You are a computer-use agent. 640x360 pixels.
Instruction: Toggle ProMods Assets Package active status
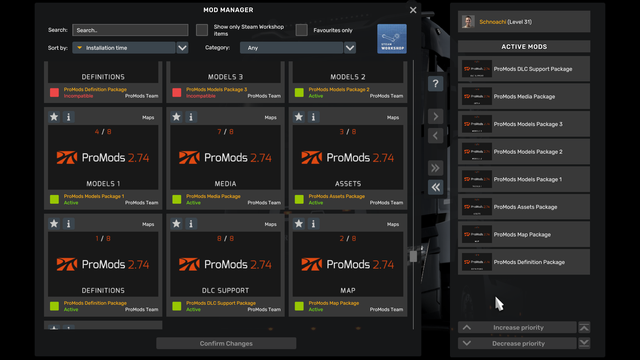[x=299, y=199]
